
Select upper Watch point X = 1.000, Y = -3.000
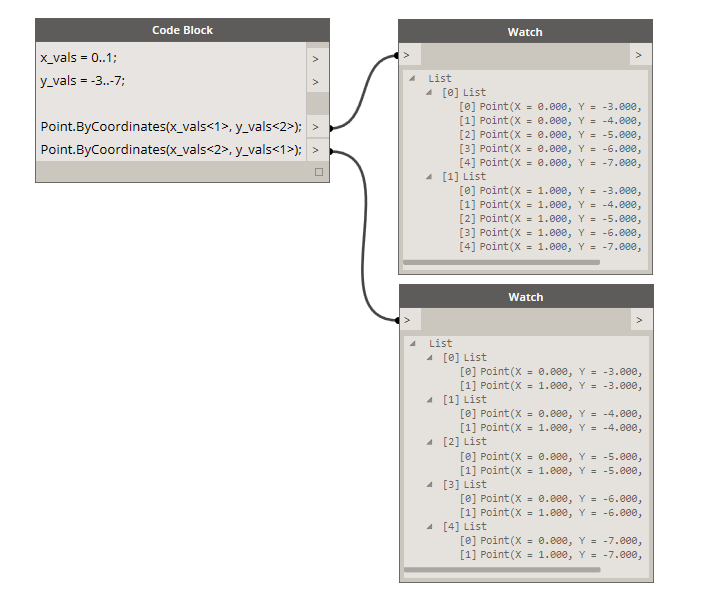550,190
